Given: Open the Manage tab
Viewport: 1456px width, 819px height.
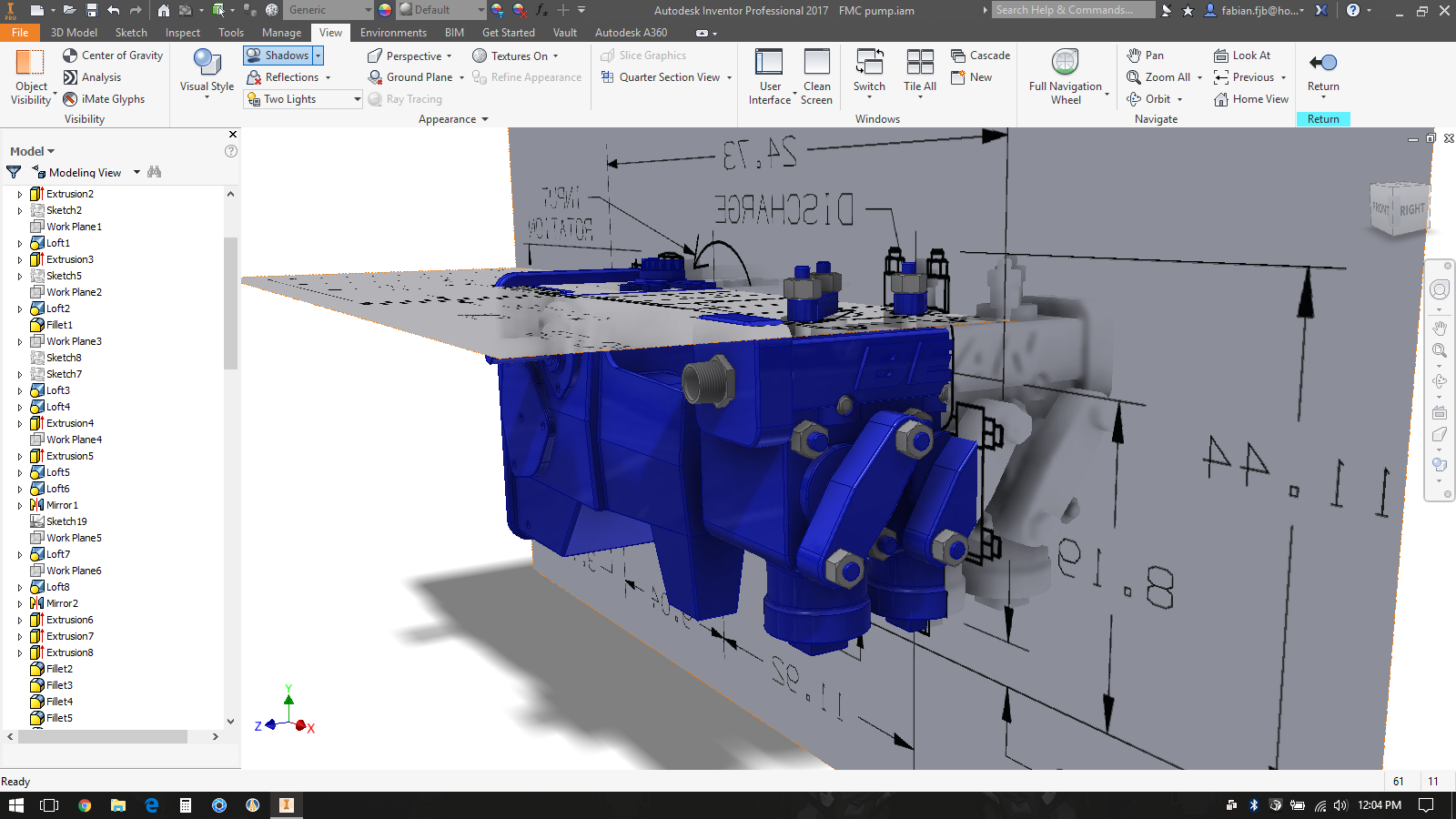Looking at the screenshot, I should (x=281, y=32).
